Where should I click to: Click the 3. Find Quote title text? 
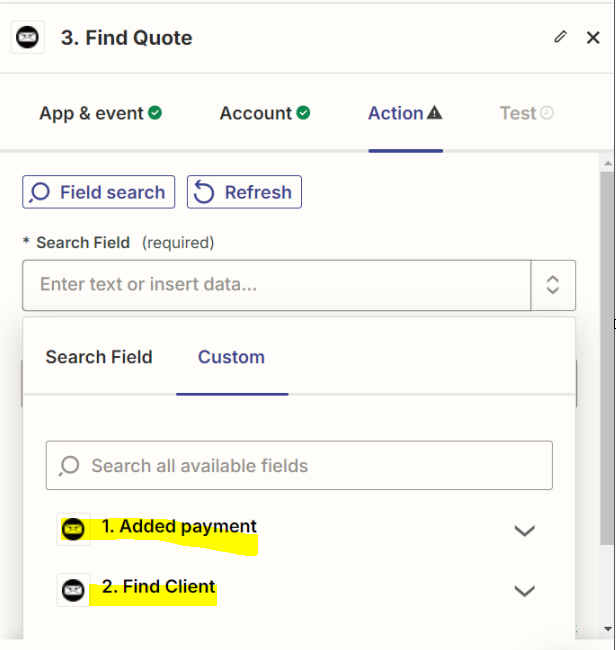click(126, 38)
